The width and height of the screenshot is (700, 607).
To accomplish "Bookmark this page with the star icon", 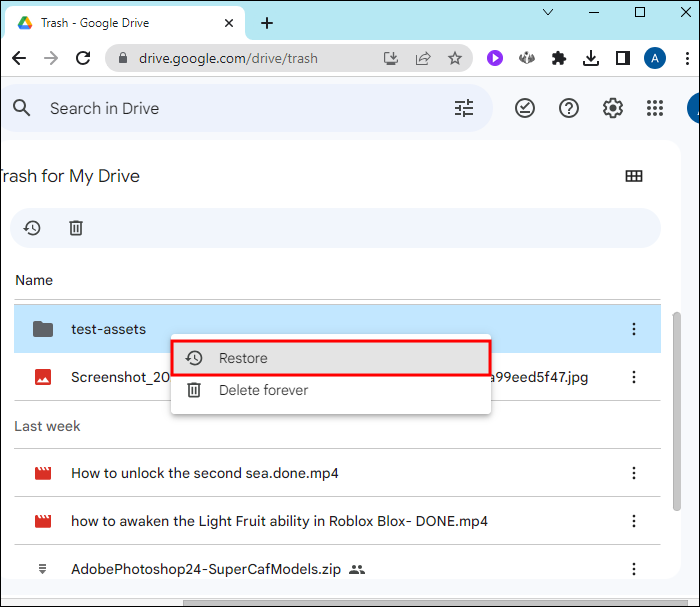I will (x=455, y=58).
